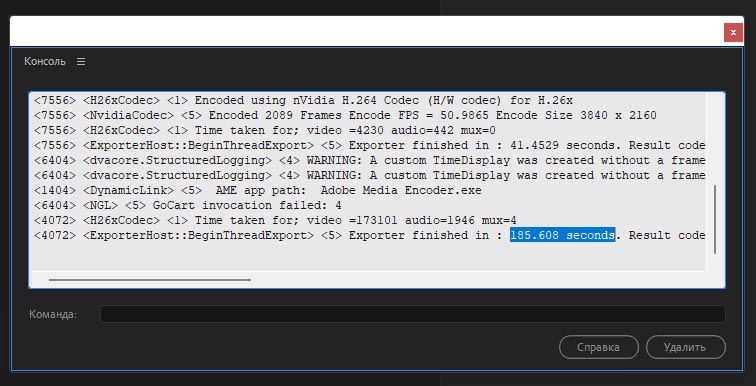Click the line 'video =4230 audio=442 mux=0'
This screenshot has width=756, height=386.
coord(265,131)
